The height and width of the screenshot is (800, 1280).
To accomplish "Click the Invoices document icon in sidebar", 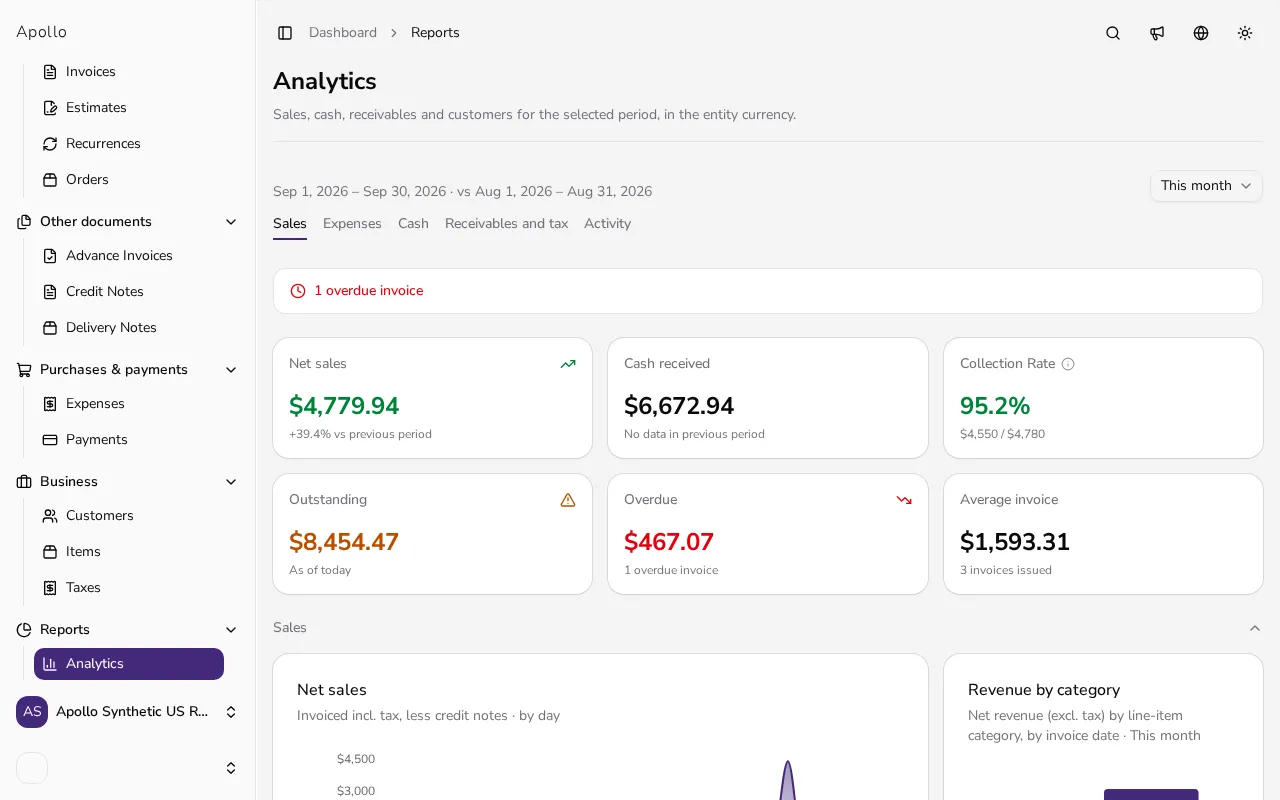I will [50, 72].
